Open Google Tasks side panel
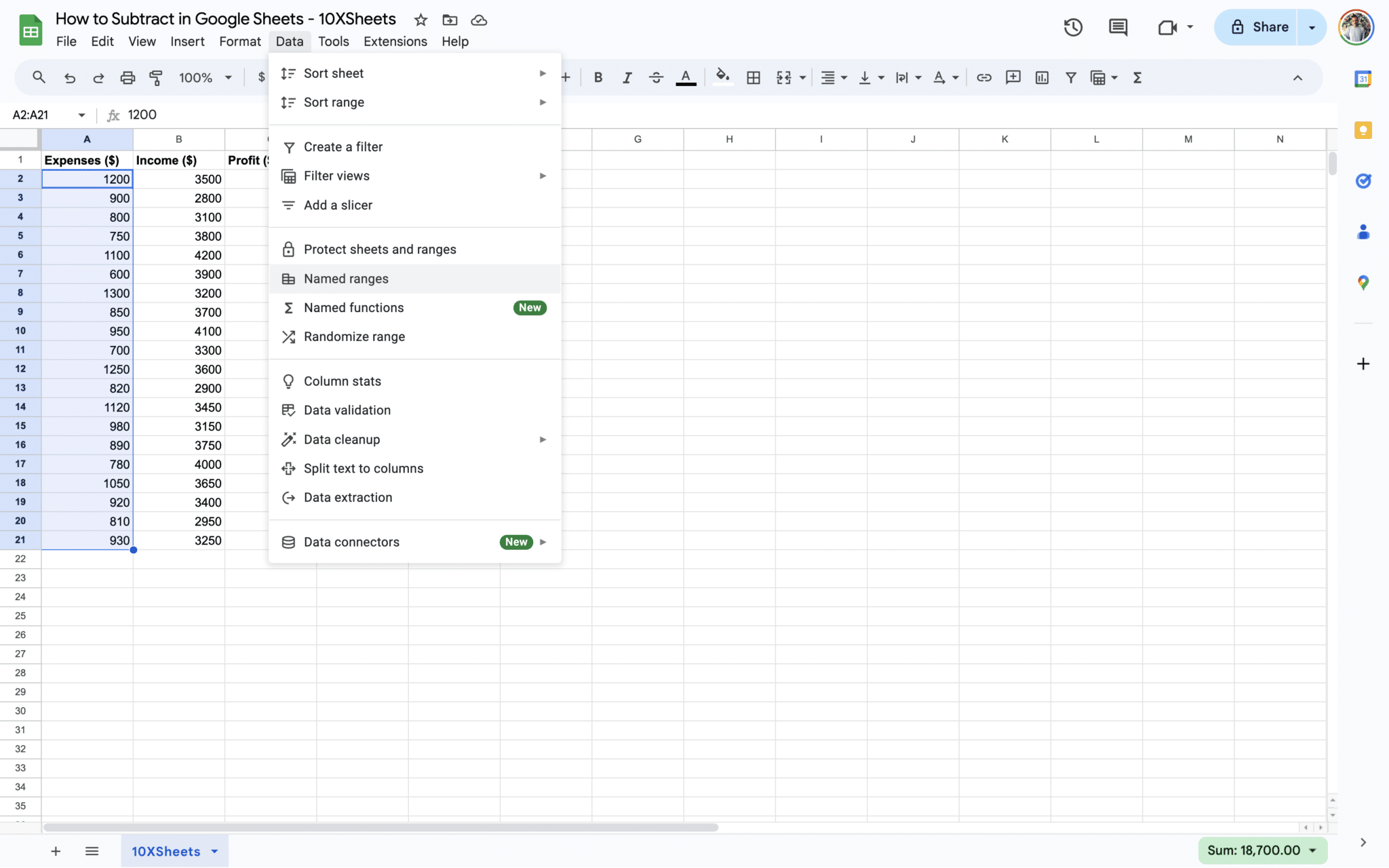1389x868 pixels. 1363,180
